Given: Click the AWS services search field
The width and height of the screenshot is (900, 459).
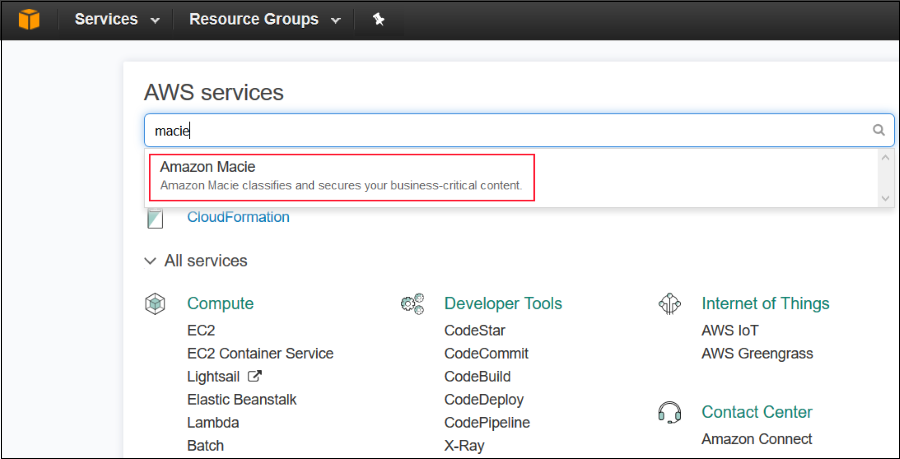Looking at the screenshot, I should click(519, 130).
